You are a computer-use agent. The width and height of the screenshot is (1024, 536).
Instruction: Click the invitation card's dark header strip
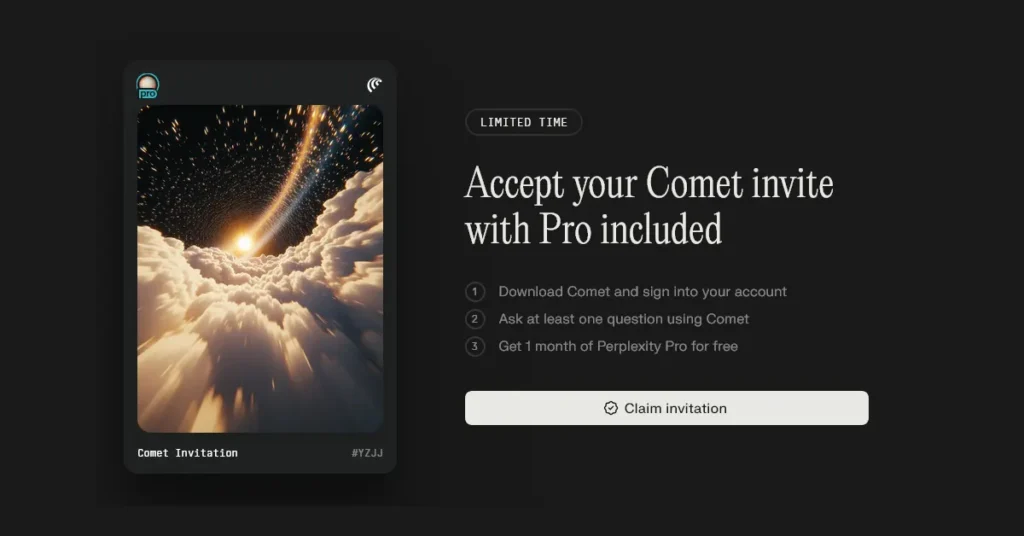260,85
